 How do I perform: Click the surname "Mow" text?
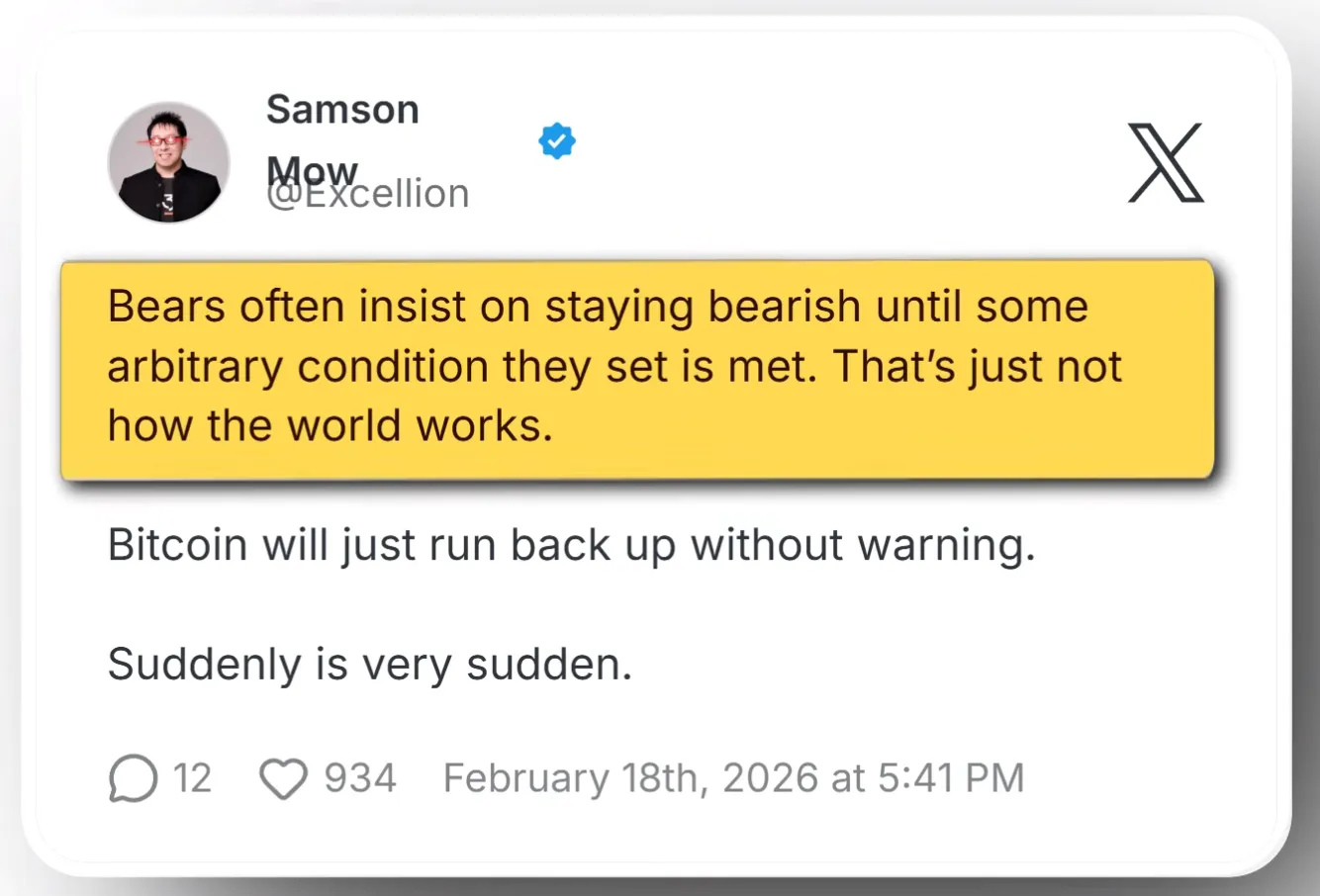pos(309,168)
